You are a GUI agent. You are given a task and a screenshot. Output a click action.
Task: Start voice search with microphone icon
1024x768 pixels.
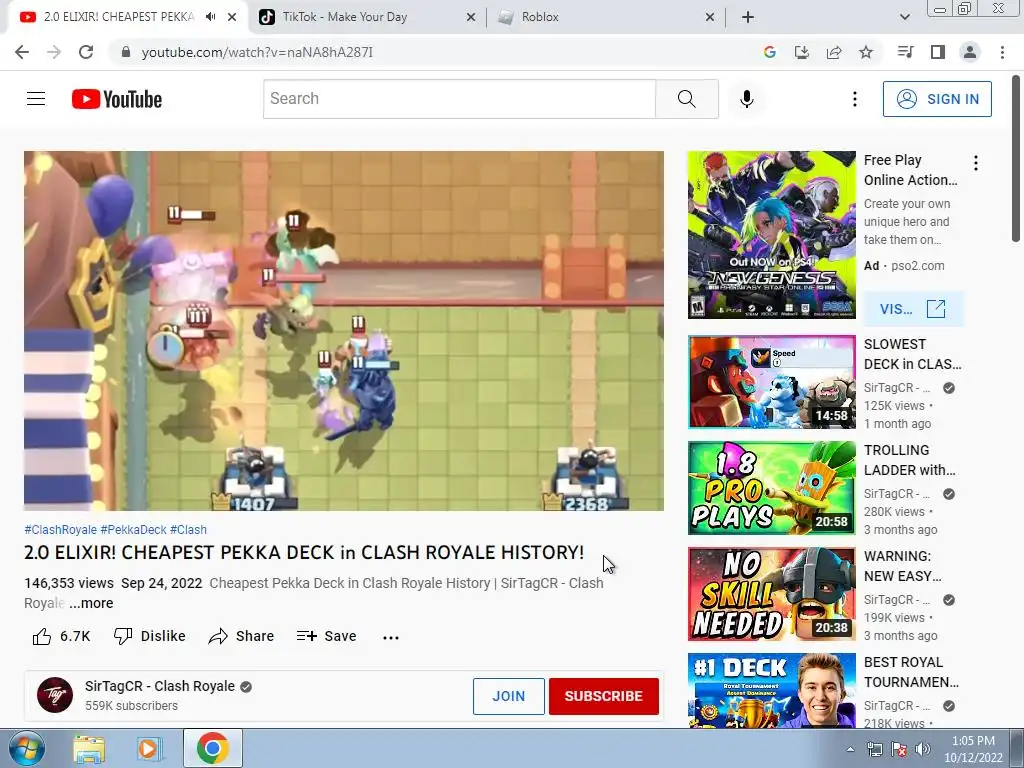tap(746, 99)
